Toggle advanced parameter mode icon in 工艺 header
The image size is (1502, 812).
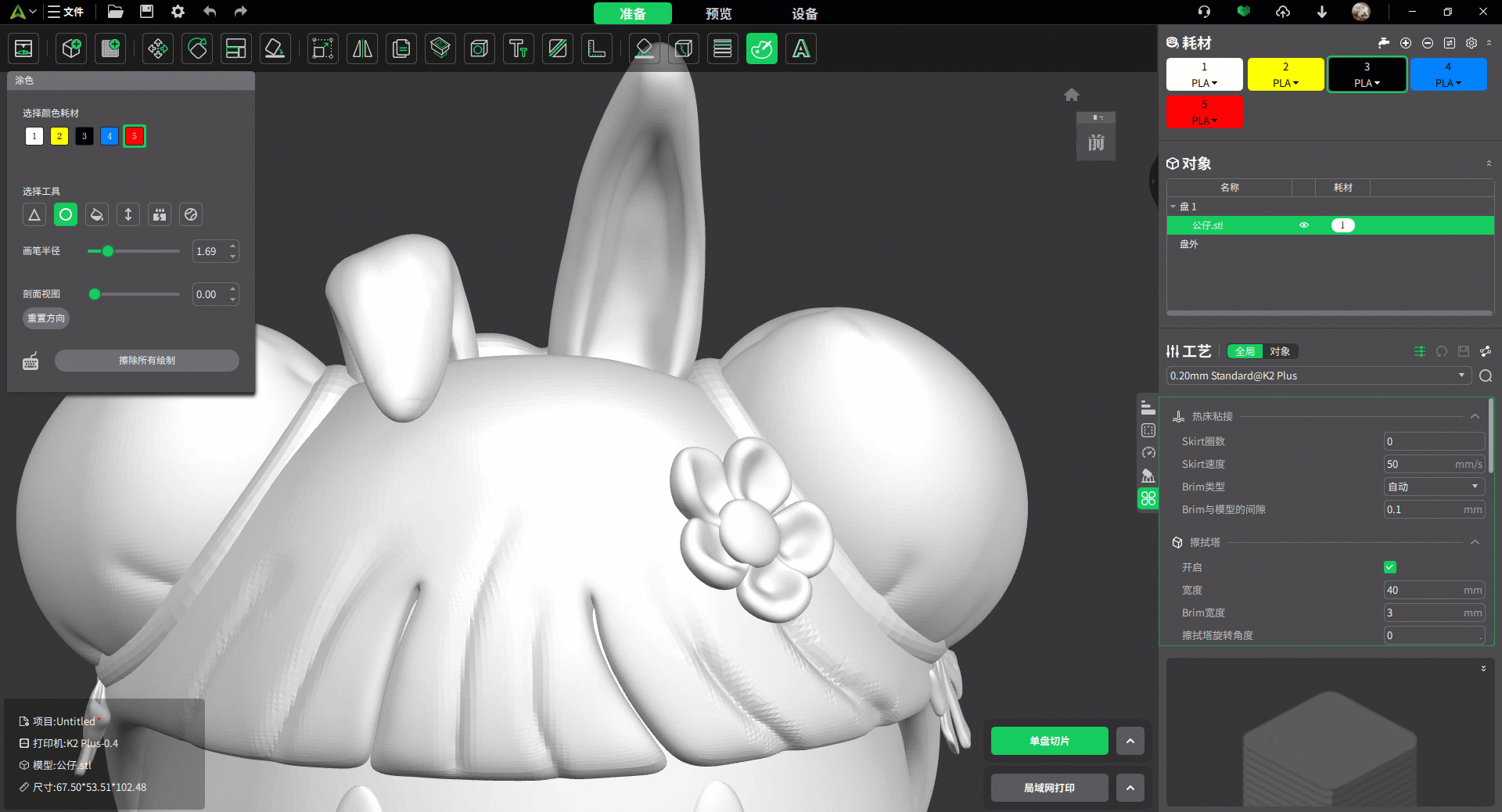tap(1420, 351)
